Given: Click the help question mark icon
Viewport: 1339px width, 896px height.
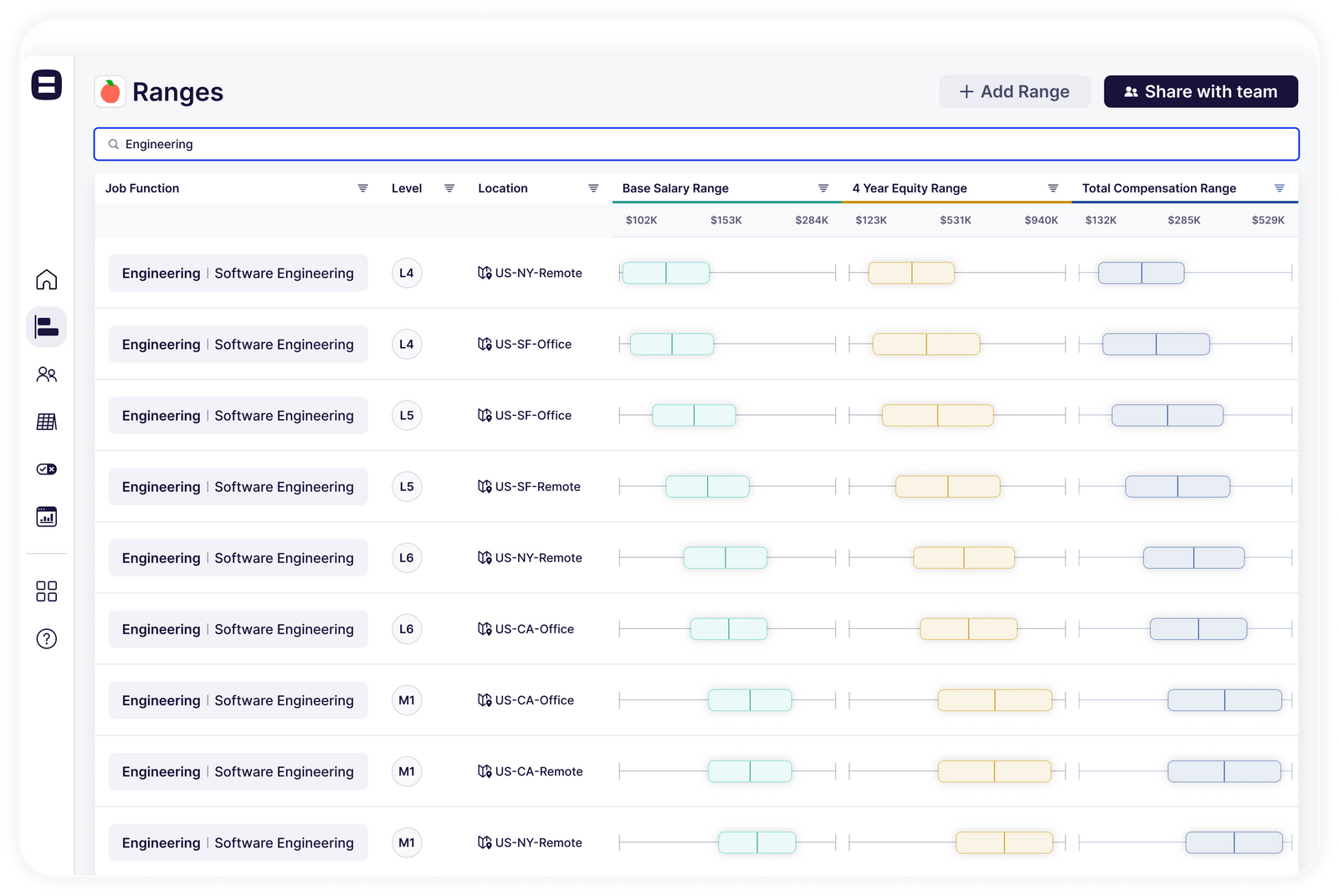Looking at the screenshot, I should 47,639.
